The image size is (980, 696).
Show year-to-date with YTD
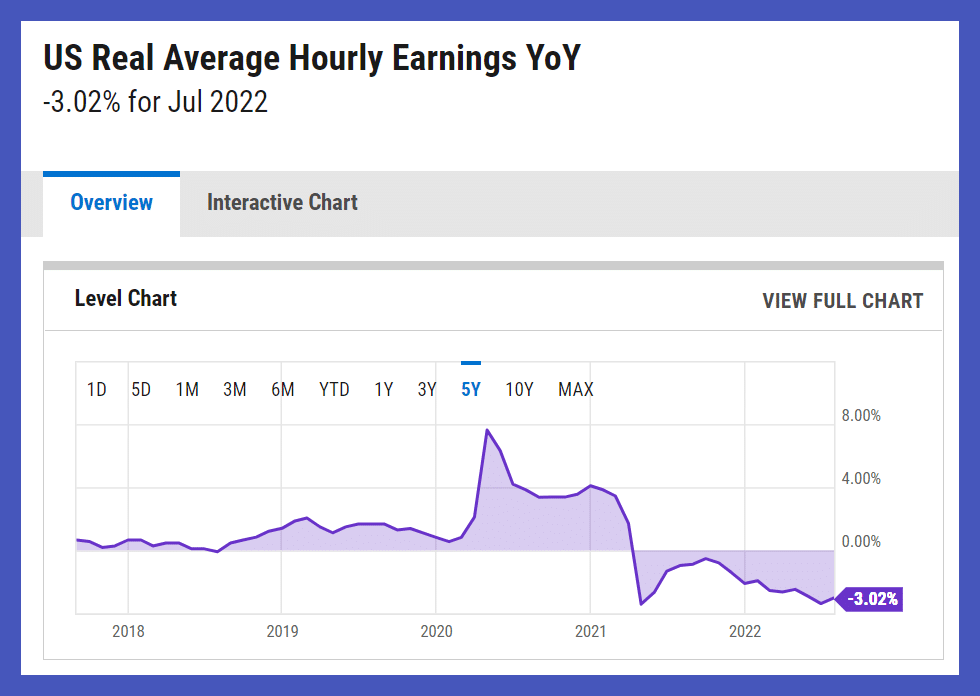pyautogui.click(x=334, y=390)
